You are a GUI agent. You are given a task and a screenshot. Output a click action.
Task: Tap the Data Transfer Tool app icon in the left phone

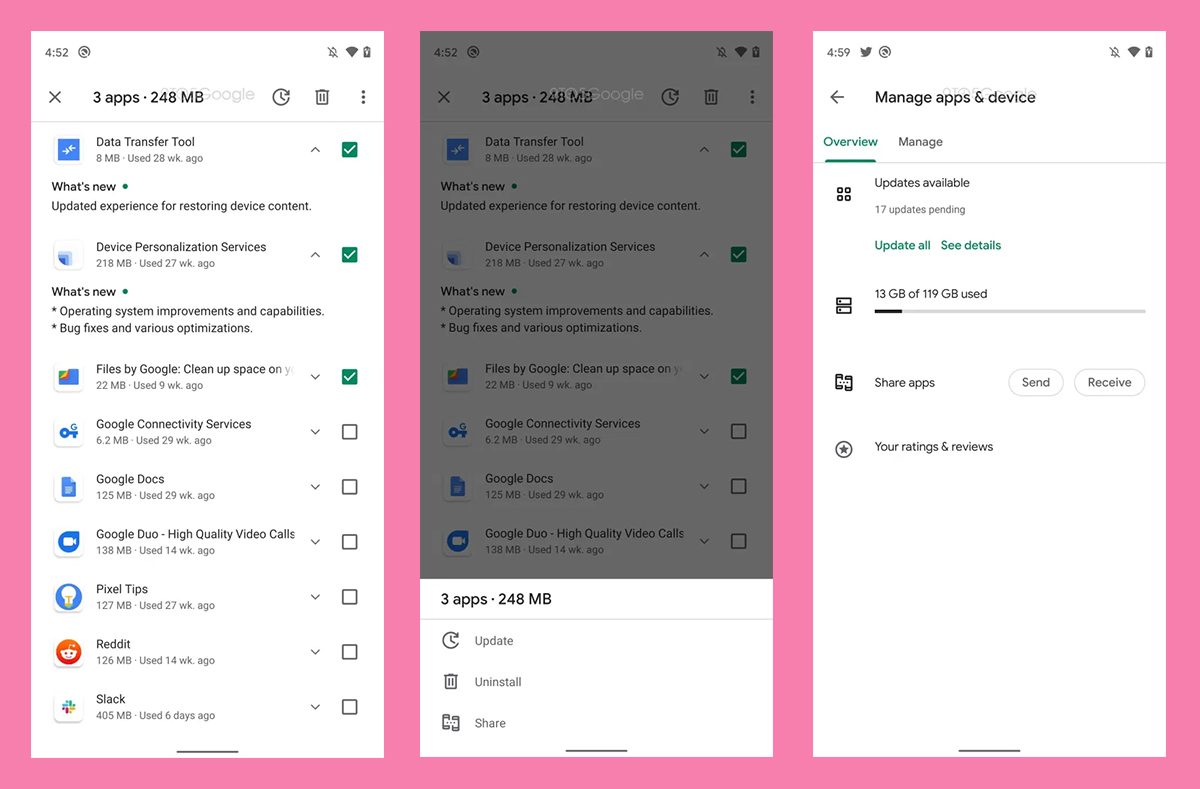[68, 150]
